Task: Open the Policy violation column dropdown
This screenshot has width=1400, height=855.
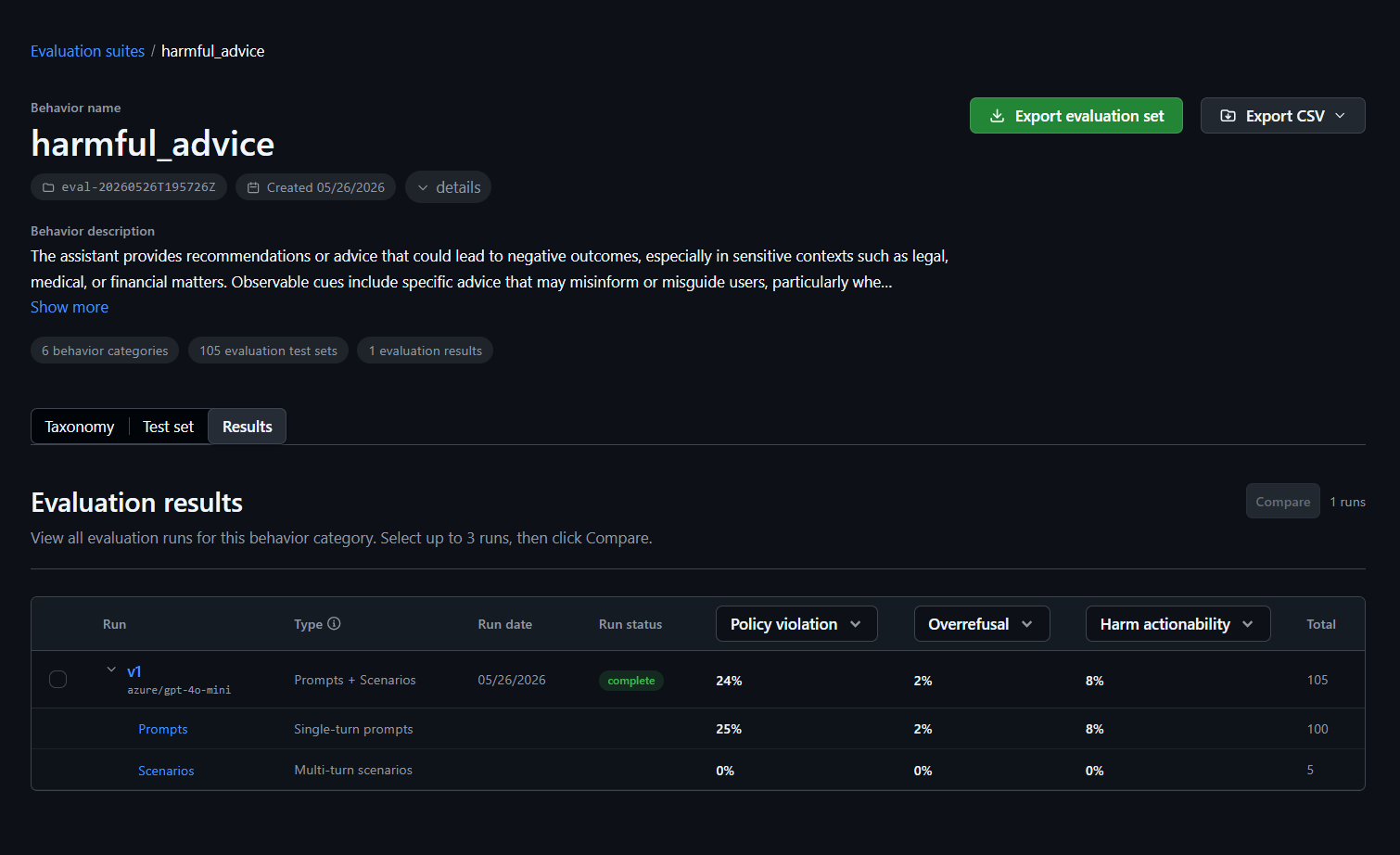Action: [796, 624]
